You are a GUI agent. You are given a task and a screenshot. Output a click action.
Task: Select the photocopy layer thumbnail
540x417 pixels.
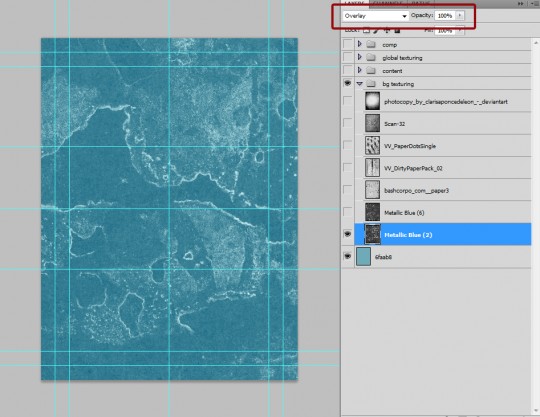(372, 101)
